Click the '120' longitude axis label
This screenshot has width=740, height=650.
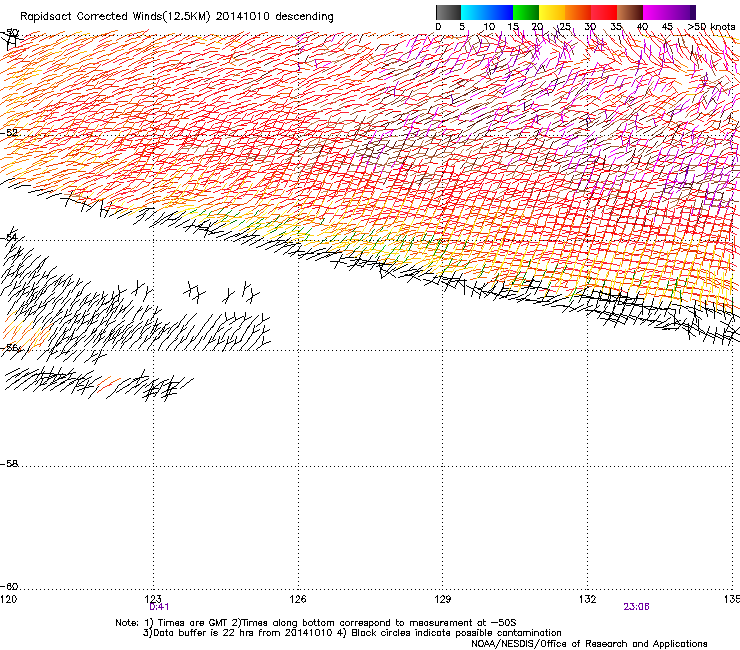(8, 599)
